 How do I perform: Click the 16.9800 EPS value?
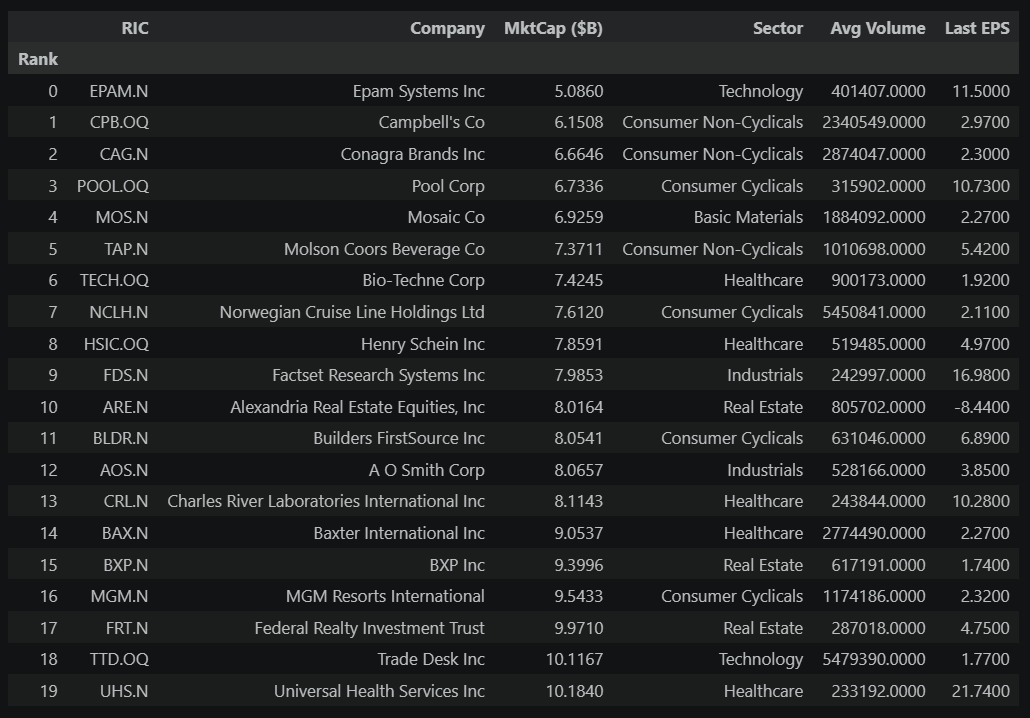click(981, 375)
